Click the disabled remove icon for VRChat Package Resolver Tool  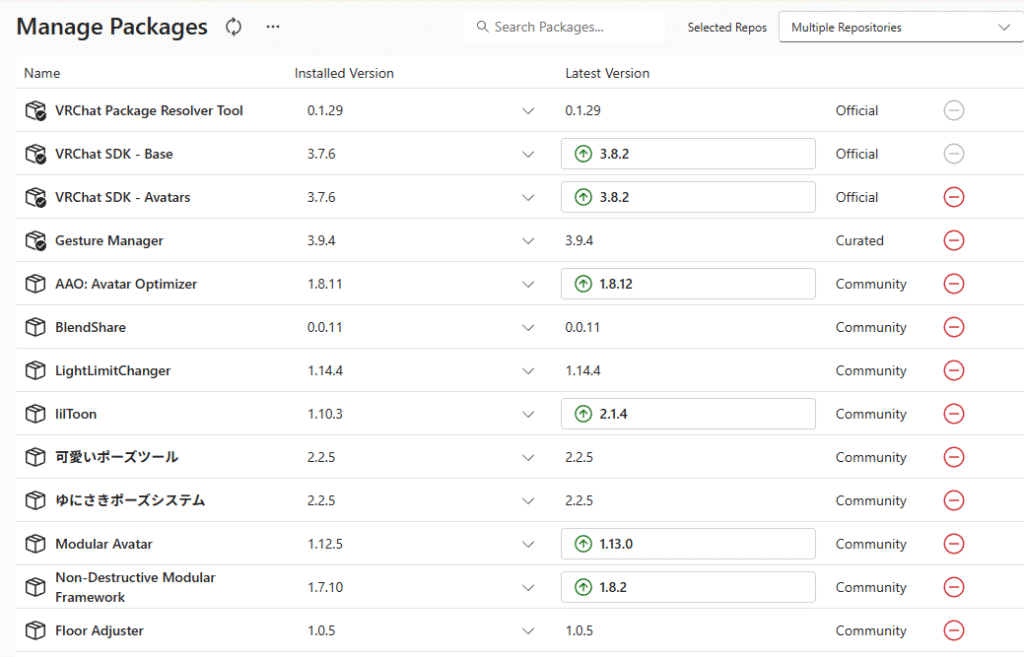953,110
